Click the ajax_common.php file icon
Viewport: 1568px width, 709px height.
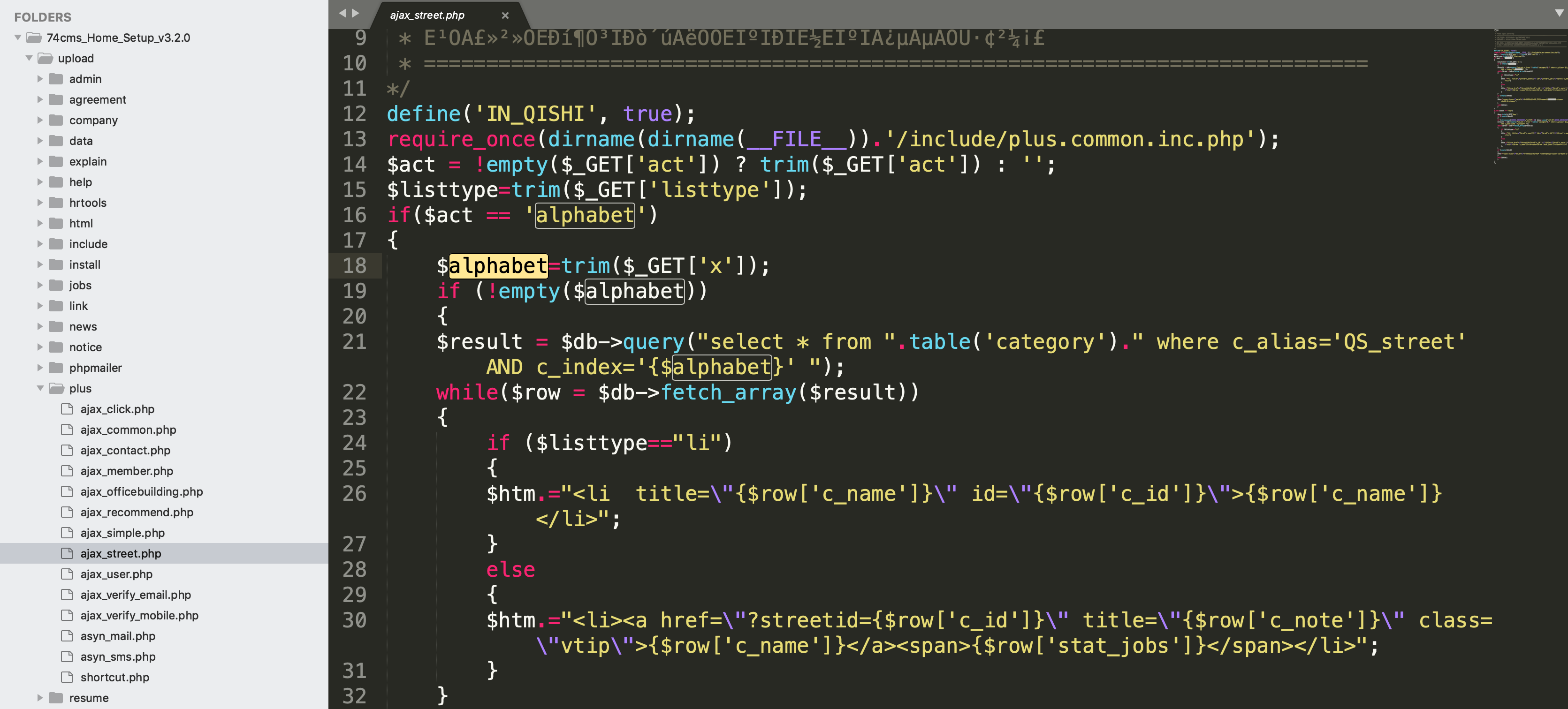[x=67, y=430]
